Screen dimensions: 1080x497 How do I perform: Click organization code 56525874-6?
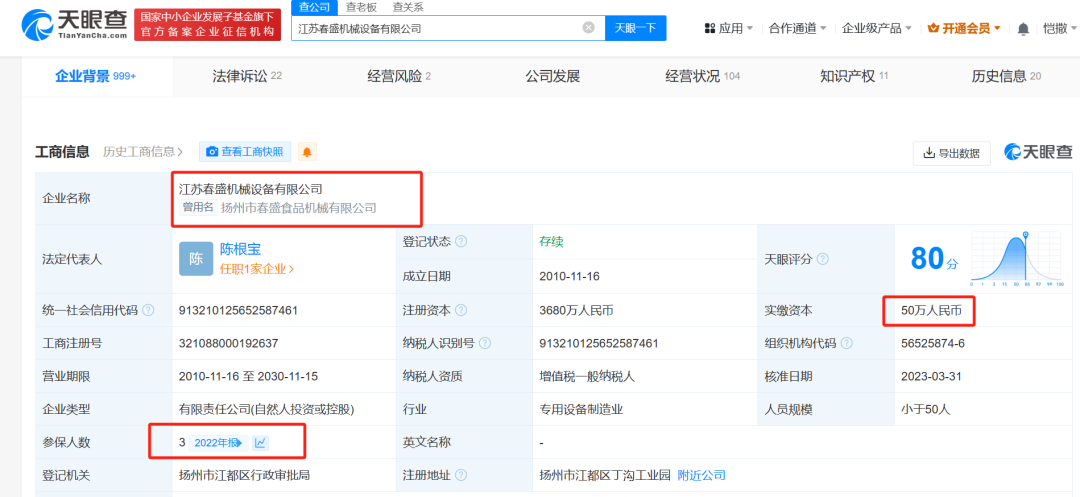pos(933,343)
